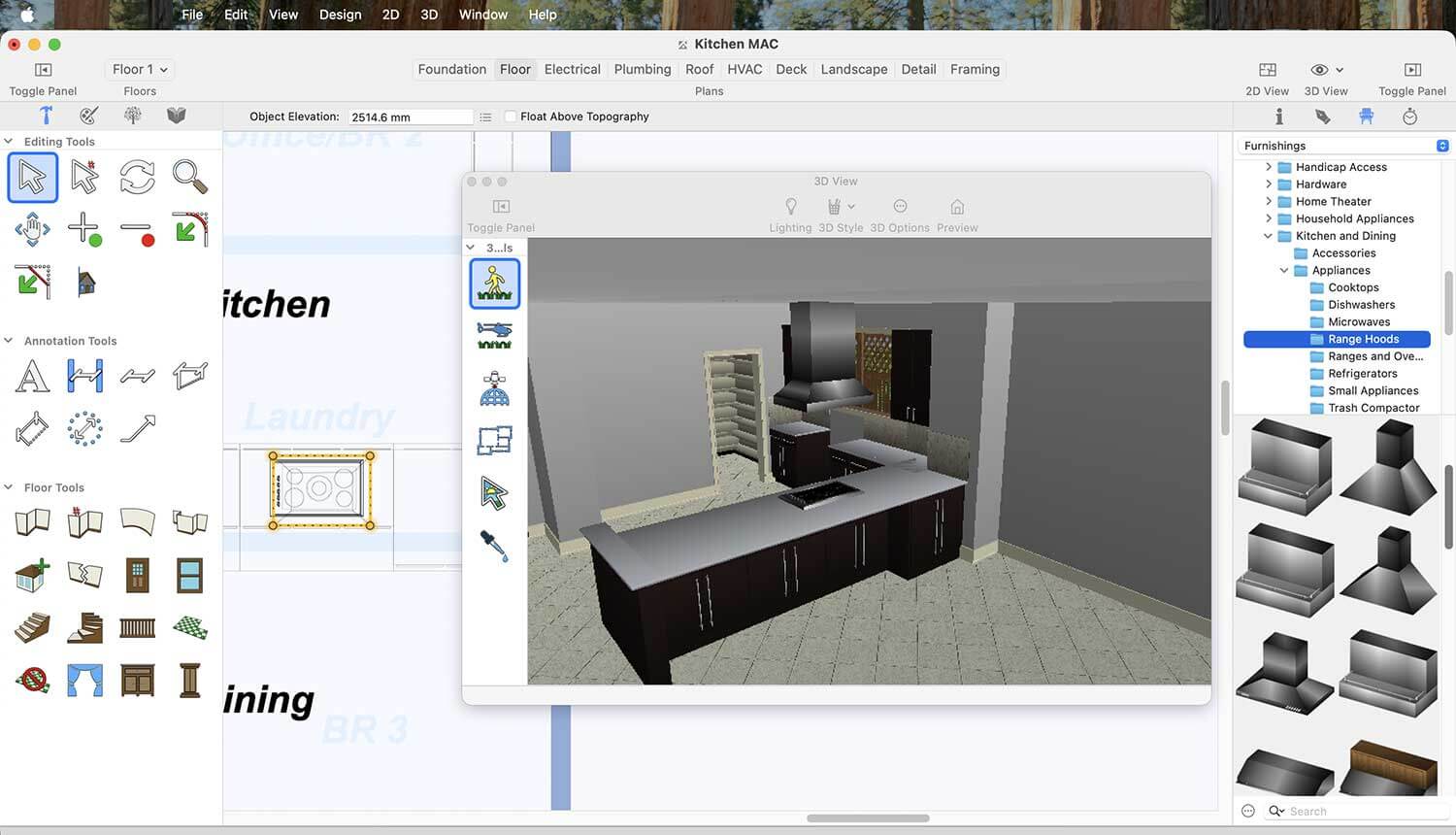
Task: Open the Design menu
Action: (x=340, y=15)
